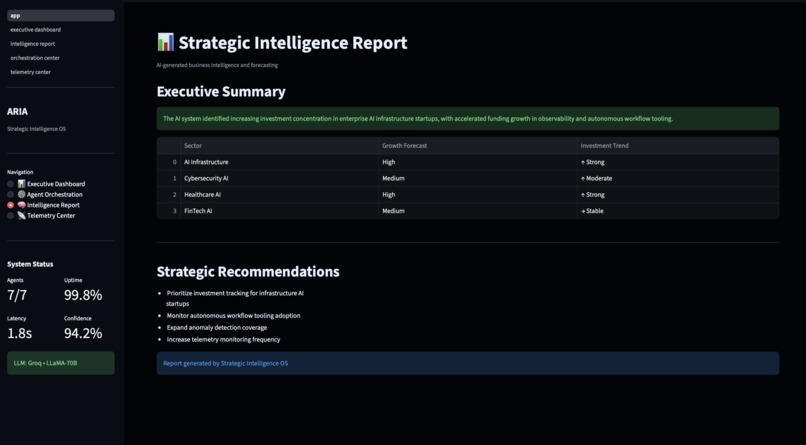Click the green executive summary message box

point(468,119)
